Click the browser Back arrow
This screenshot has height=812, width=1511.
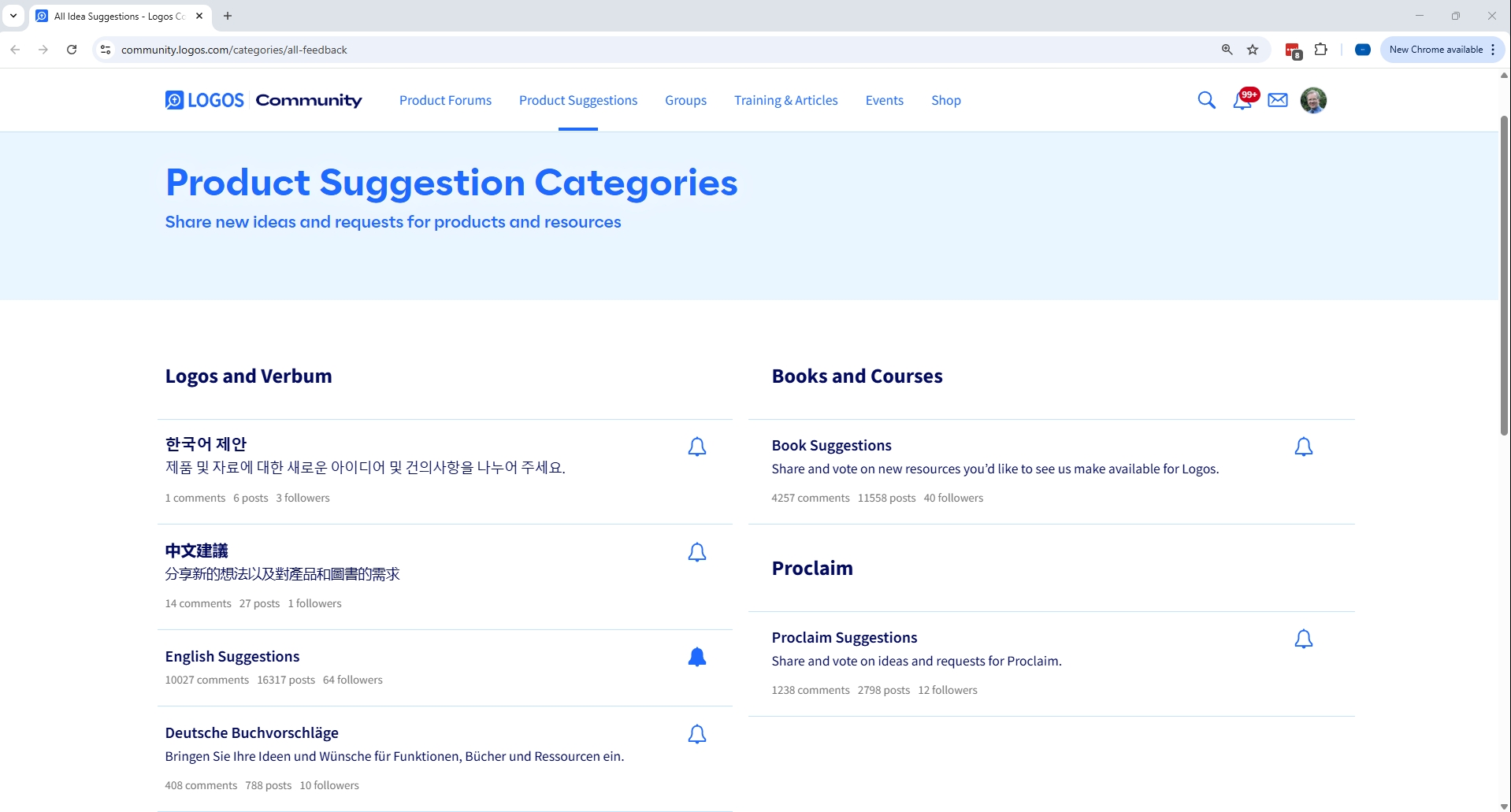click(15, 50)
